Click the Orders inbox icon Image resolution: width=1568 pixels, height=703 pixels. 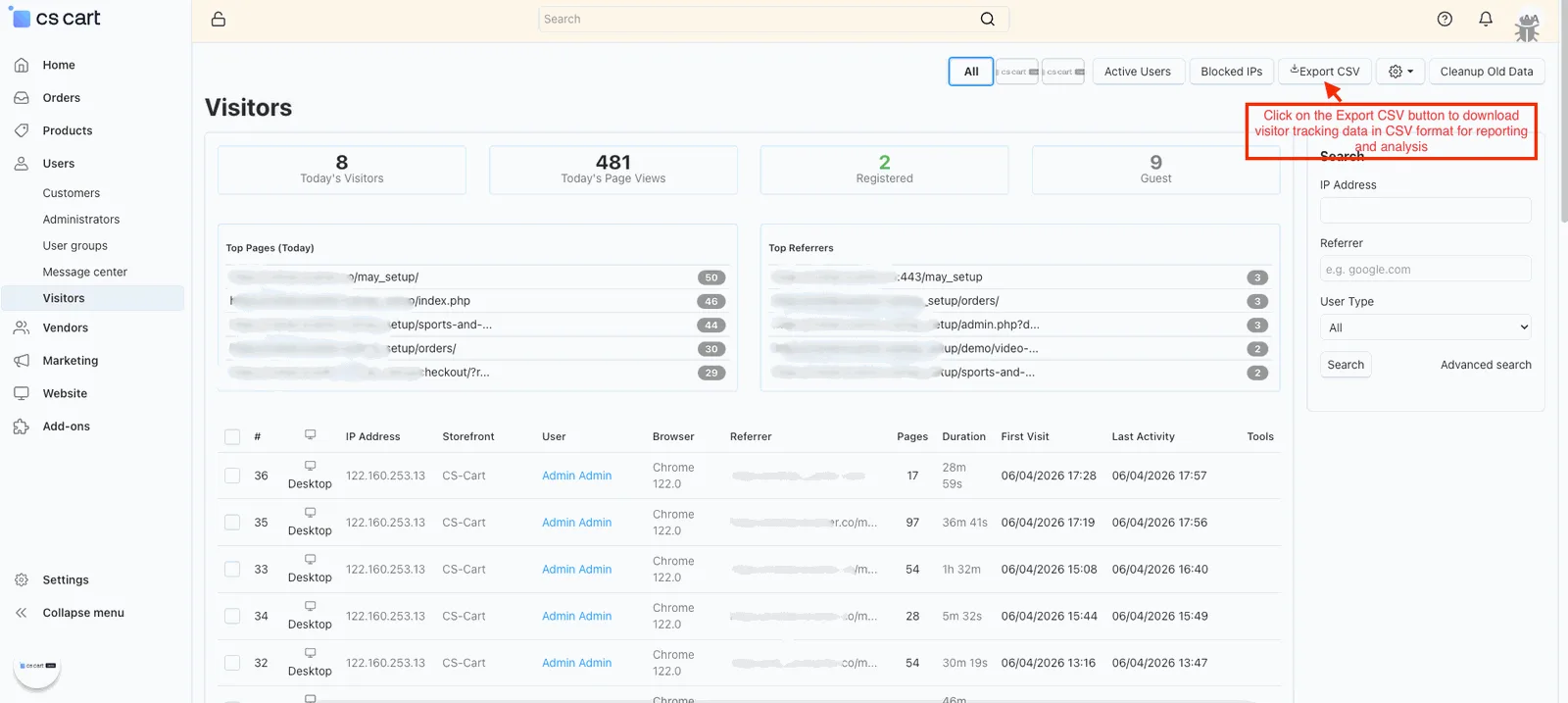pos(22,98)
